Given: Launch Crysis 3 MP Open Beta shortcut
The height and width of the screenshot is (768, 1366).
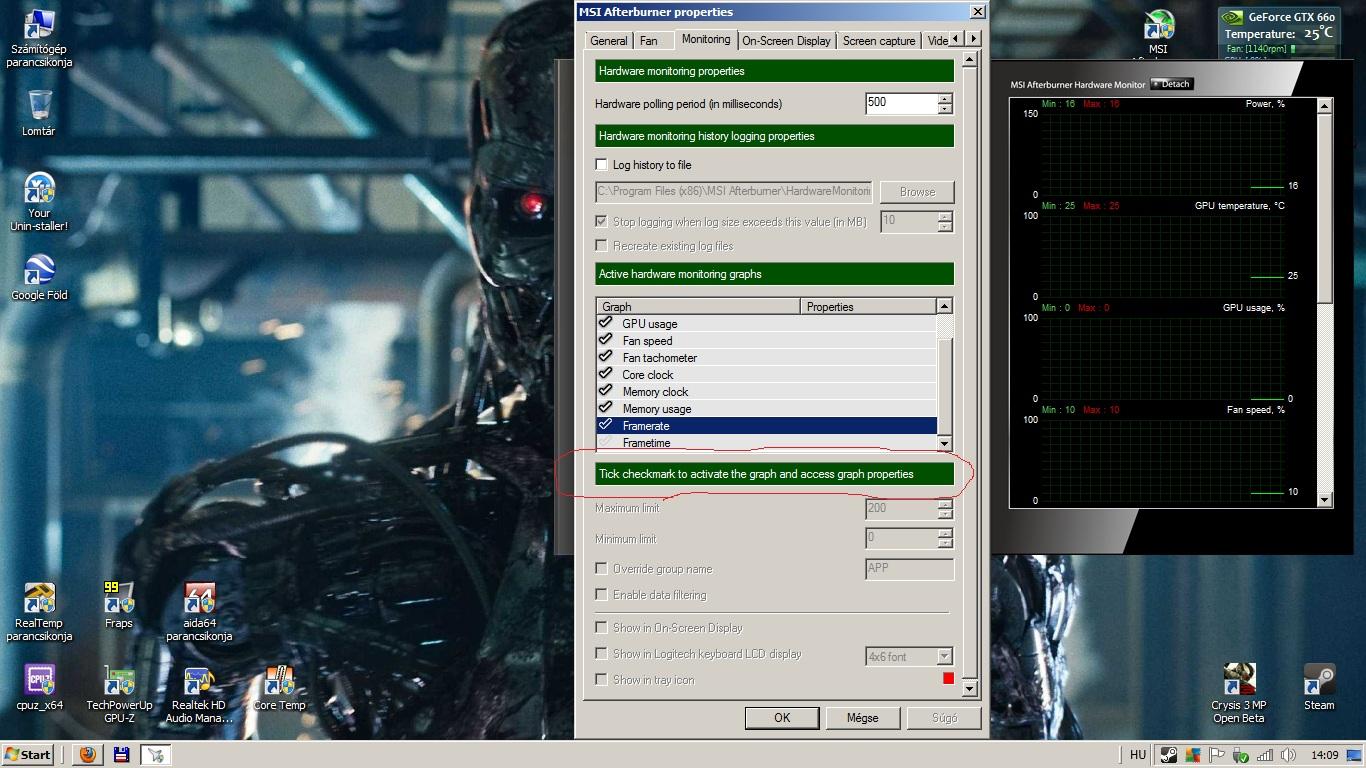Looking at the screenshot, I should click(x=1239, y=693).
